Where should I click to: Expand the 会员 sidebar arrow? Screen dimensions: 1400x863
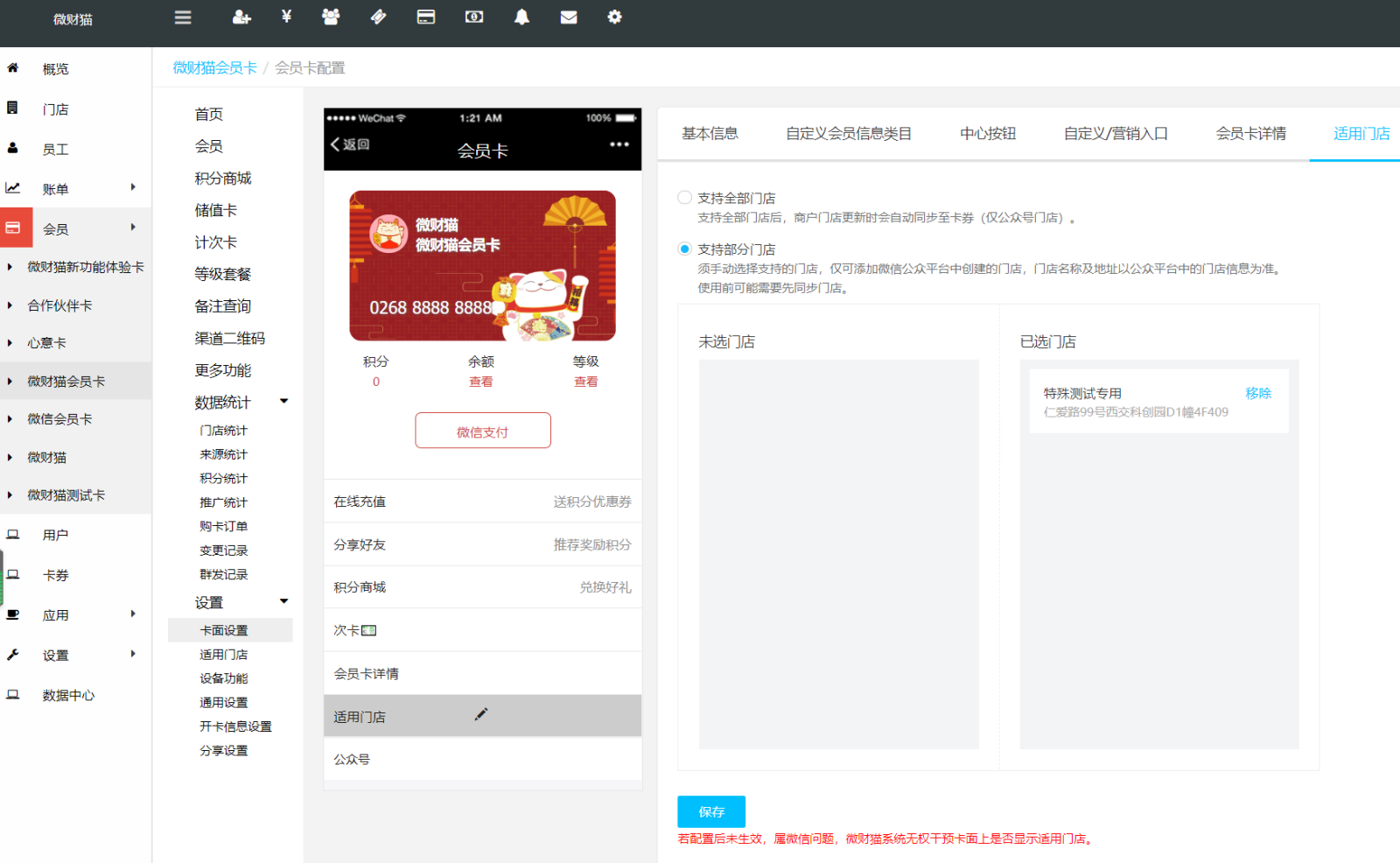[133, 227]
